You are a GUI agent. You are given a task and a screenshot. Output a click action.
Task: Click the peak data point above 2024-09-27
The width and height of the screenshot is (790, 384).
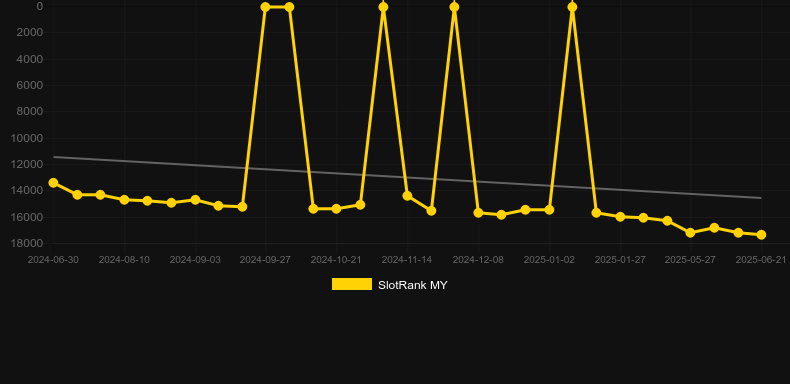tap(266, 7)
